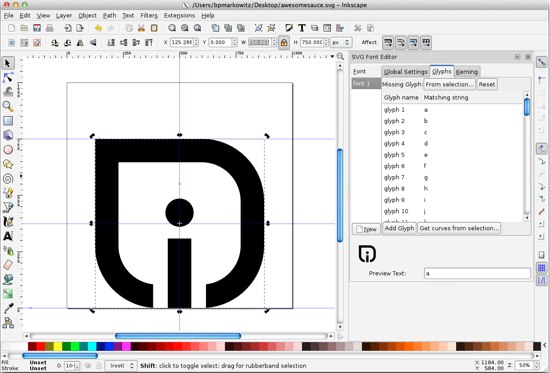Choose the Zoom tool in toolbox
Screen dimensions: 550x373
coord(8,106)
